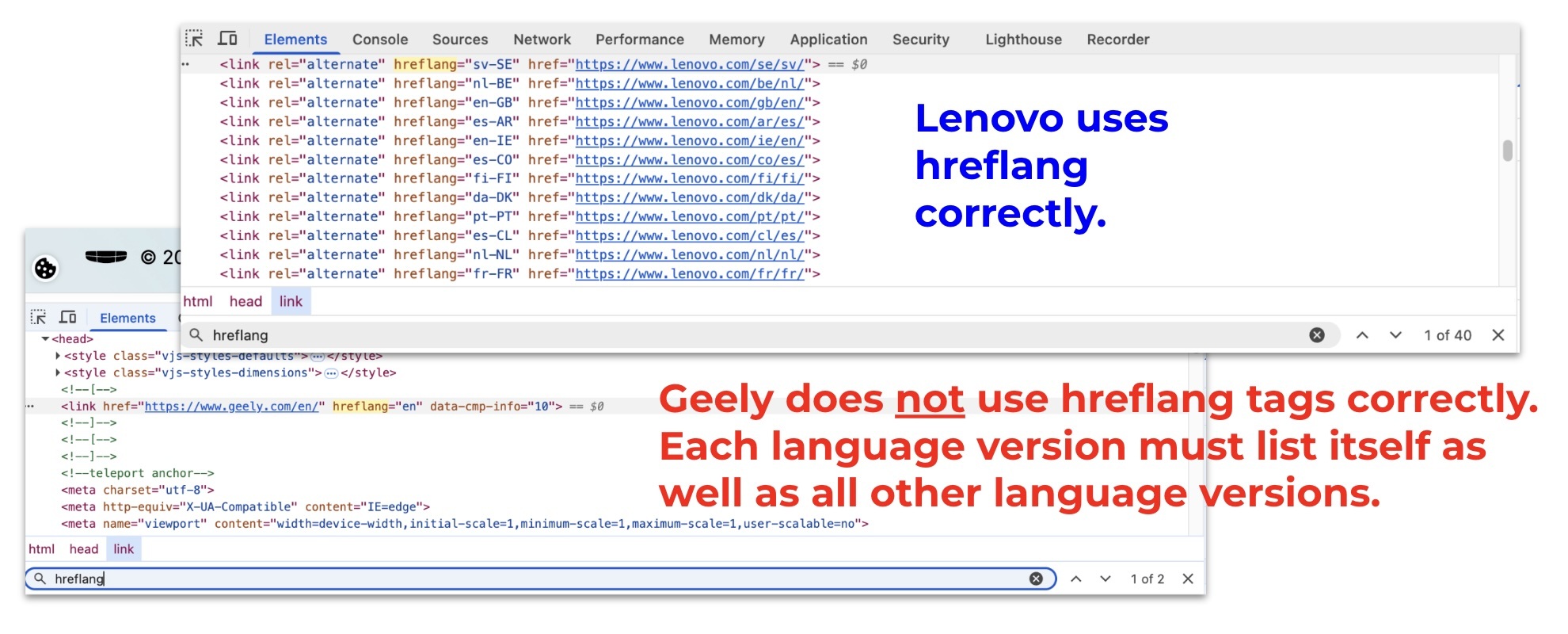The height and width of the screenshot is (634, 1568).
Task: Select the hreflang="fr-FR" link row
Action: pyautogui.click(x=519, y=273)
